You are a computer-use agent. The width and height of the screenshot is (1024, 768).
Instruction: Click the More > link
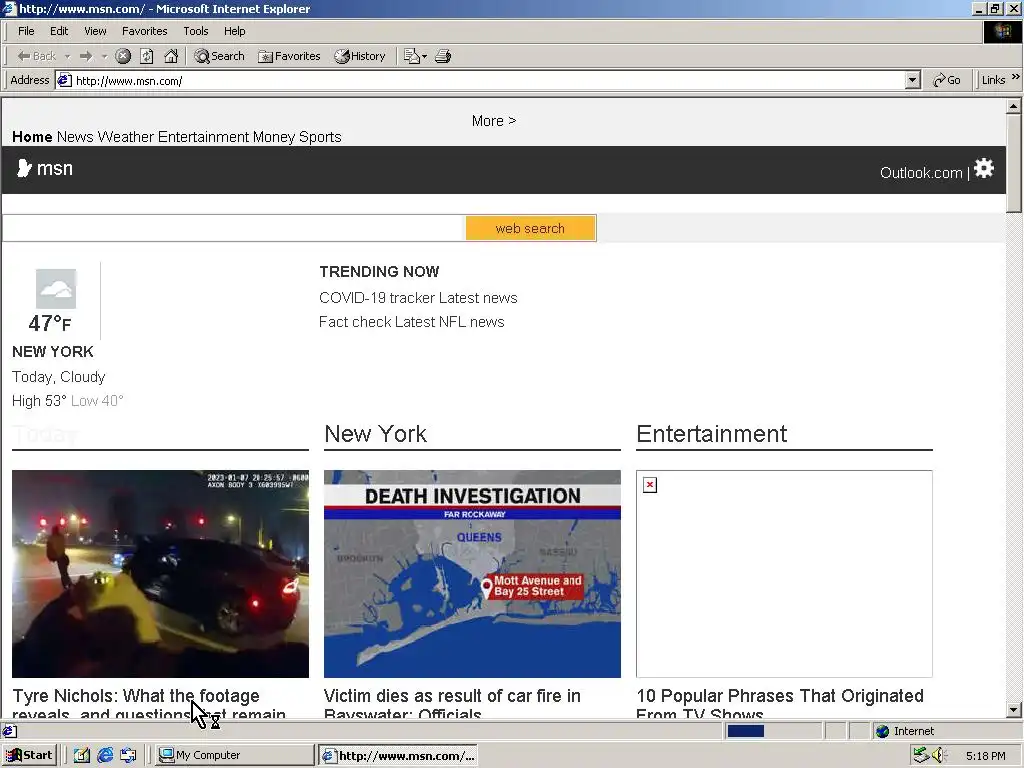click(x=494, y=121)
